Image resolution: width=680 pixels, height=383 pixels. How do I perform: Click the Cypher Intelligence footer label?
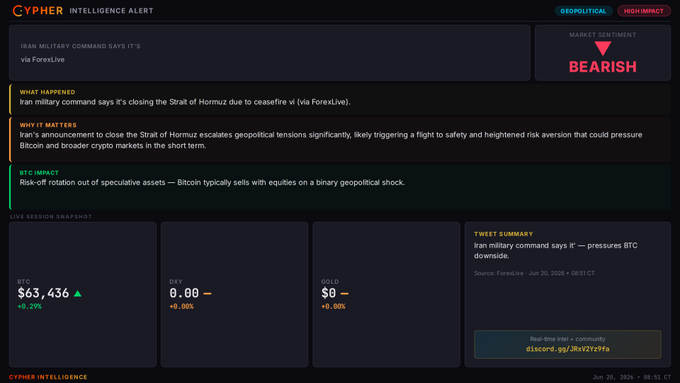[48, 377]
